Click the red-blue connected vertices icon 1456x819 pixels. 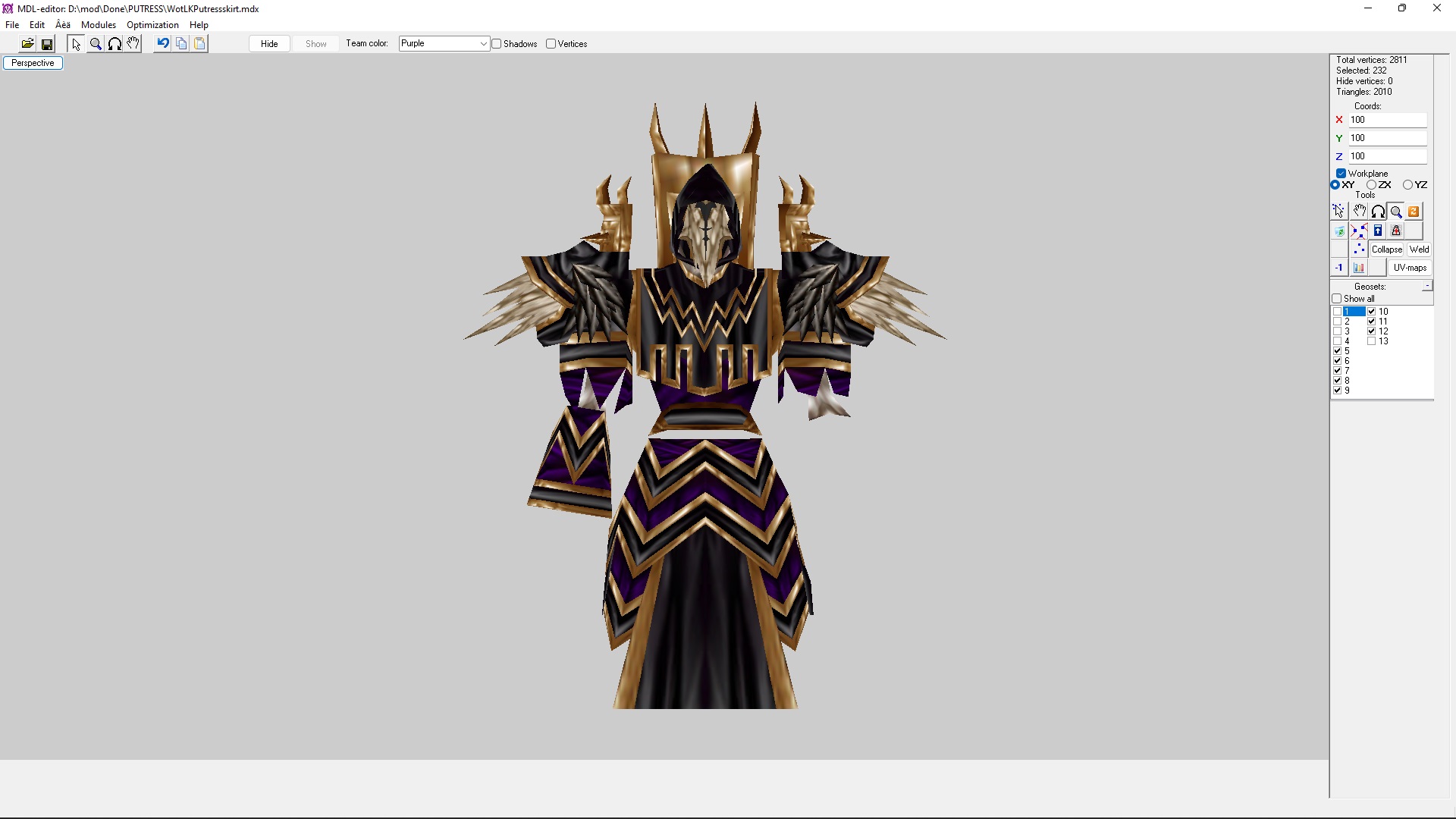coord(1359,231)
